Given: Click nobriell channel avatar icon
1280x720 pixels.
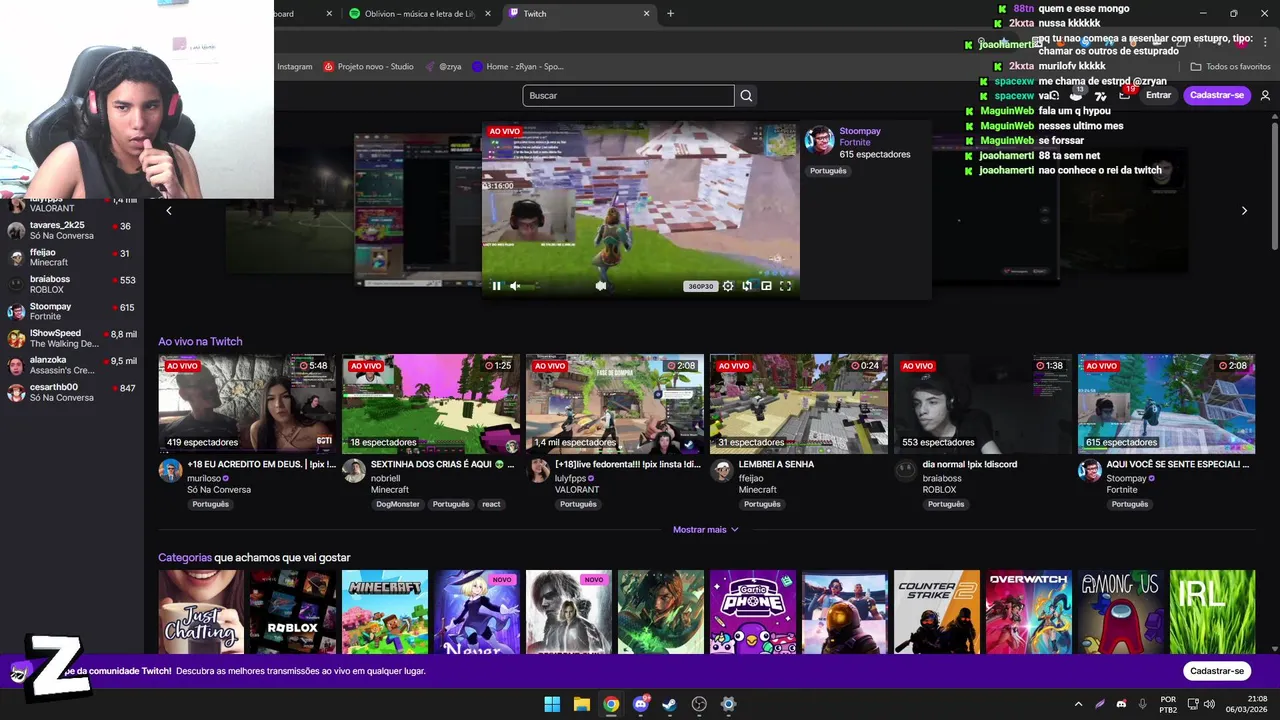Looking at the screenshot, I should [x=354, y=471].
